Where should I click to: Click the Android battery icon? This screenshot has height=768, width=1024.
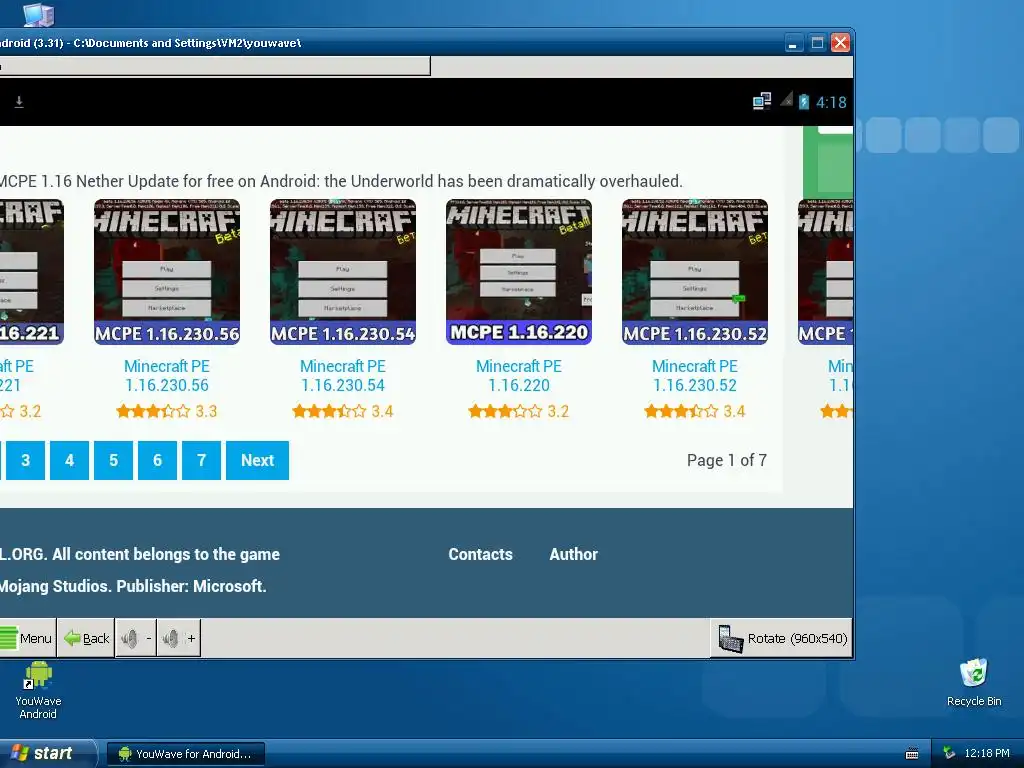click(x=804, y=102)
